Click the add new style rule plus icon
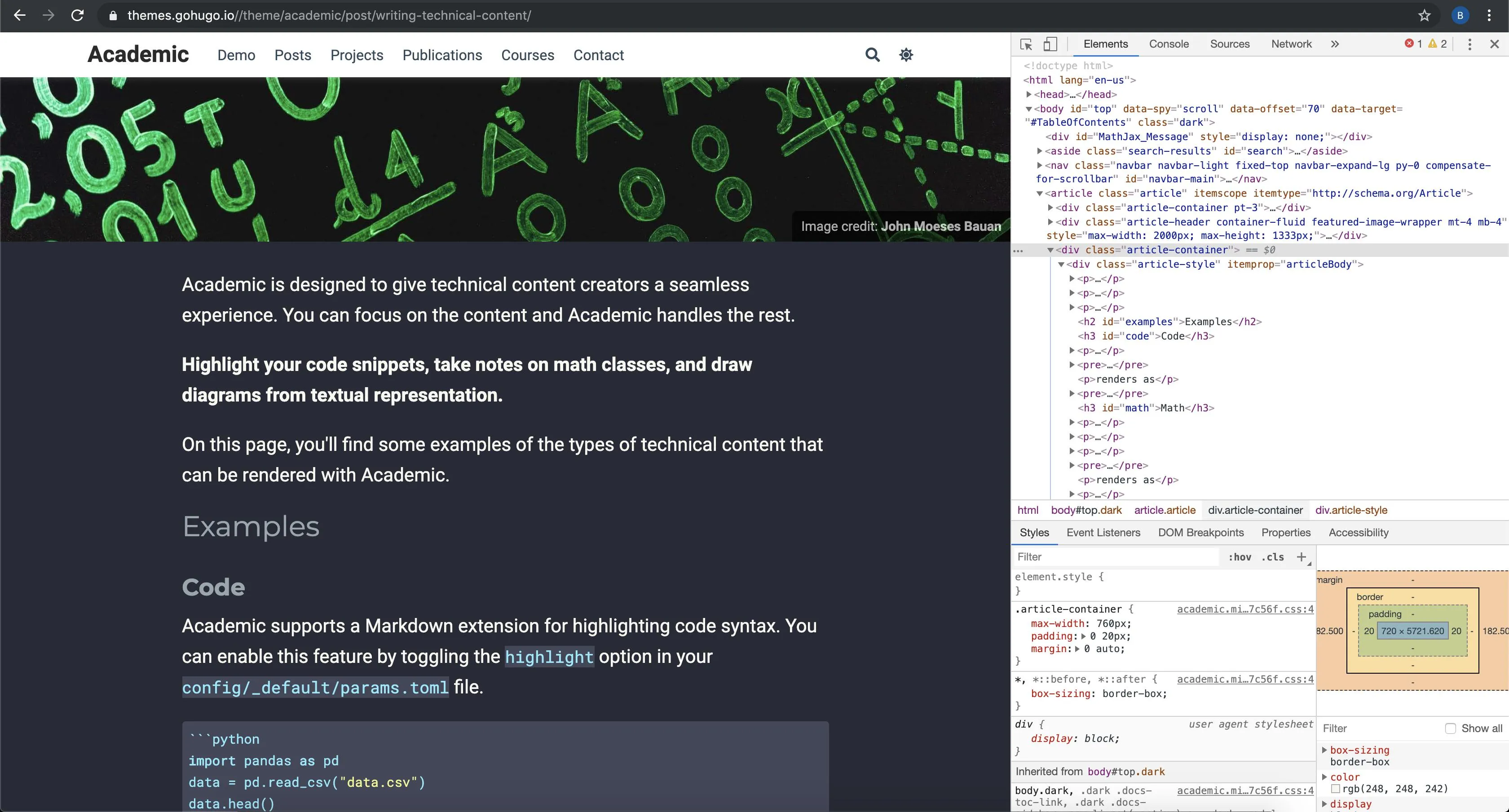The height and width of the screenshot is (812, 1509). tap(1301, 556)
